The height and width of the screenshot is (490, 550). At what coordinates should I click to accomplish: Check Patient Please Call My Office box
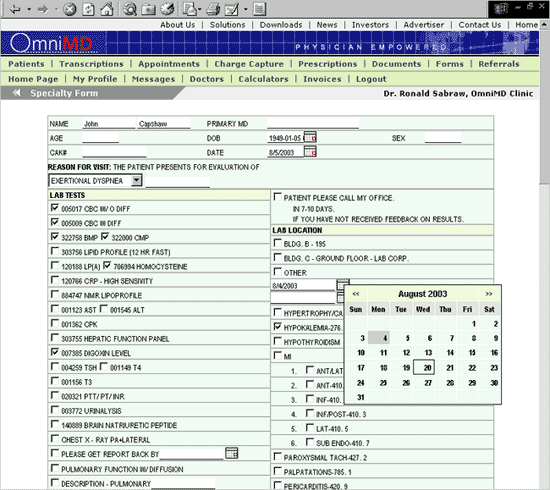tap(277, 197)
